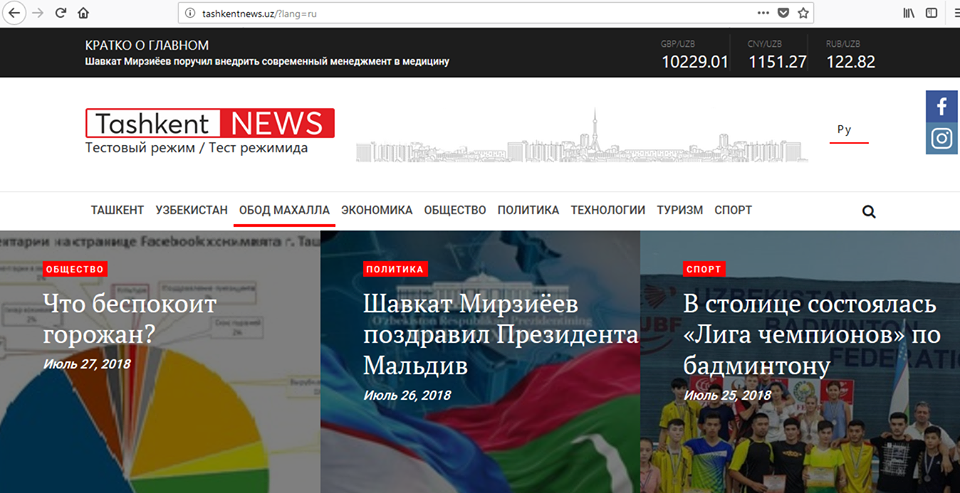Open the Ру language selector
Image resolution: width=960 pixels, height=493 pixels.
tap(844, 130)
